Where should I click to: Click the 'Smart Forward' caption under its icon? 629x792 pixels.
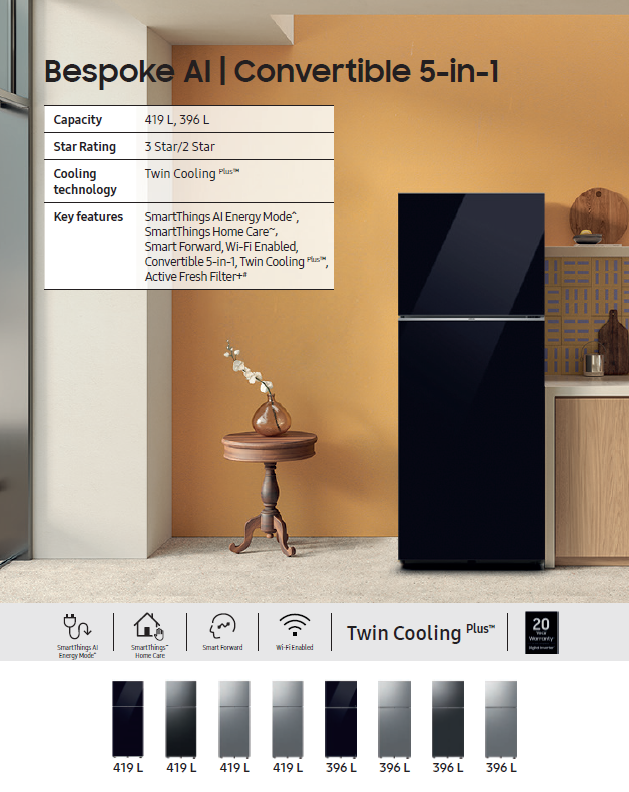tap(222, 647)
